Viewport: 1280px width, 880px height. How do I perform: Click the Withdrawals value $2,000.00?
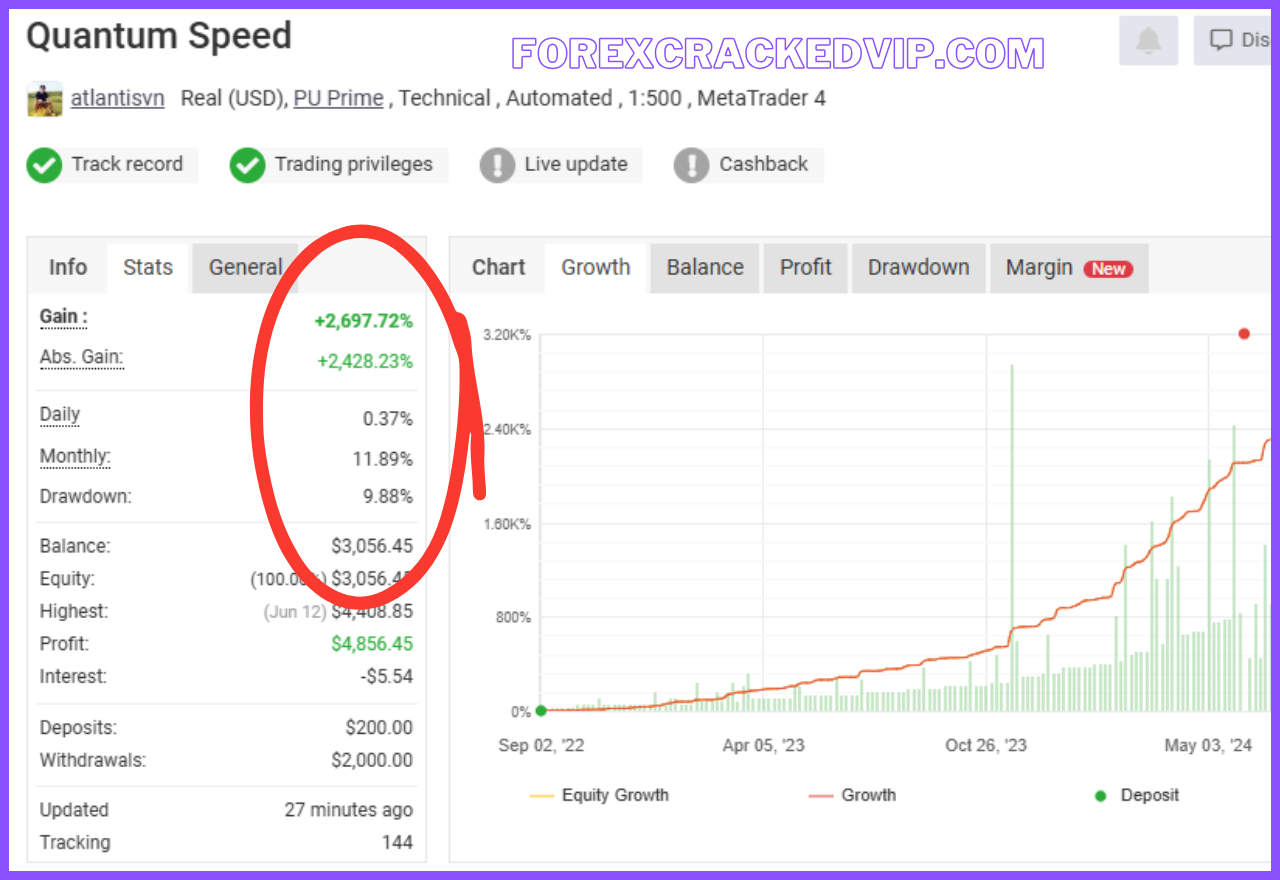(372, 760)
